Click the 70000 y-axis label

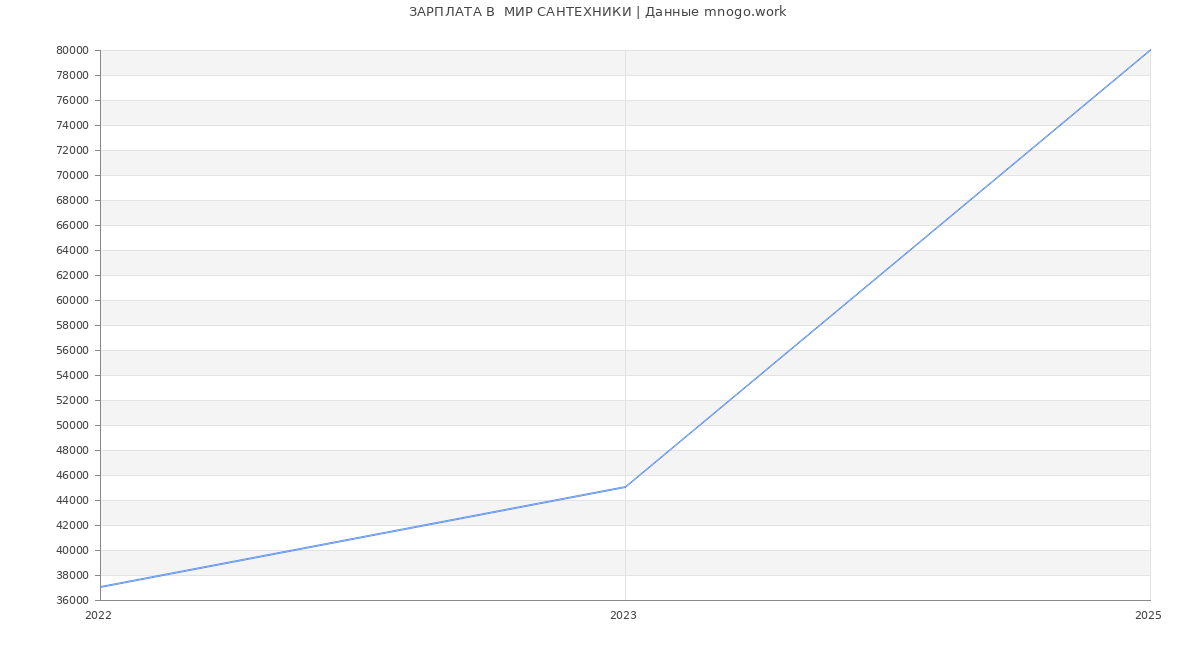(73, 175)
